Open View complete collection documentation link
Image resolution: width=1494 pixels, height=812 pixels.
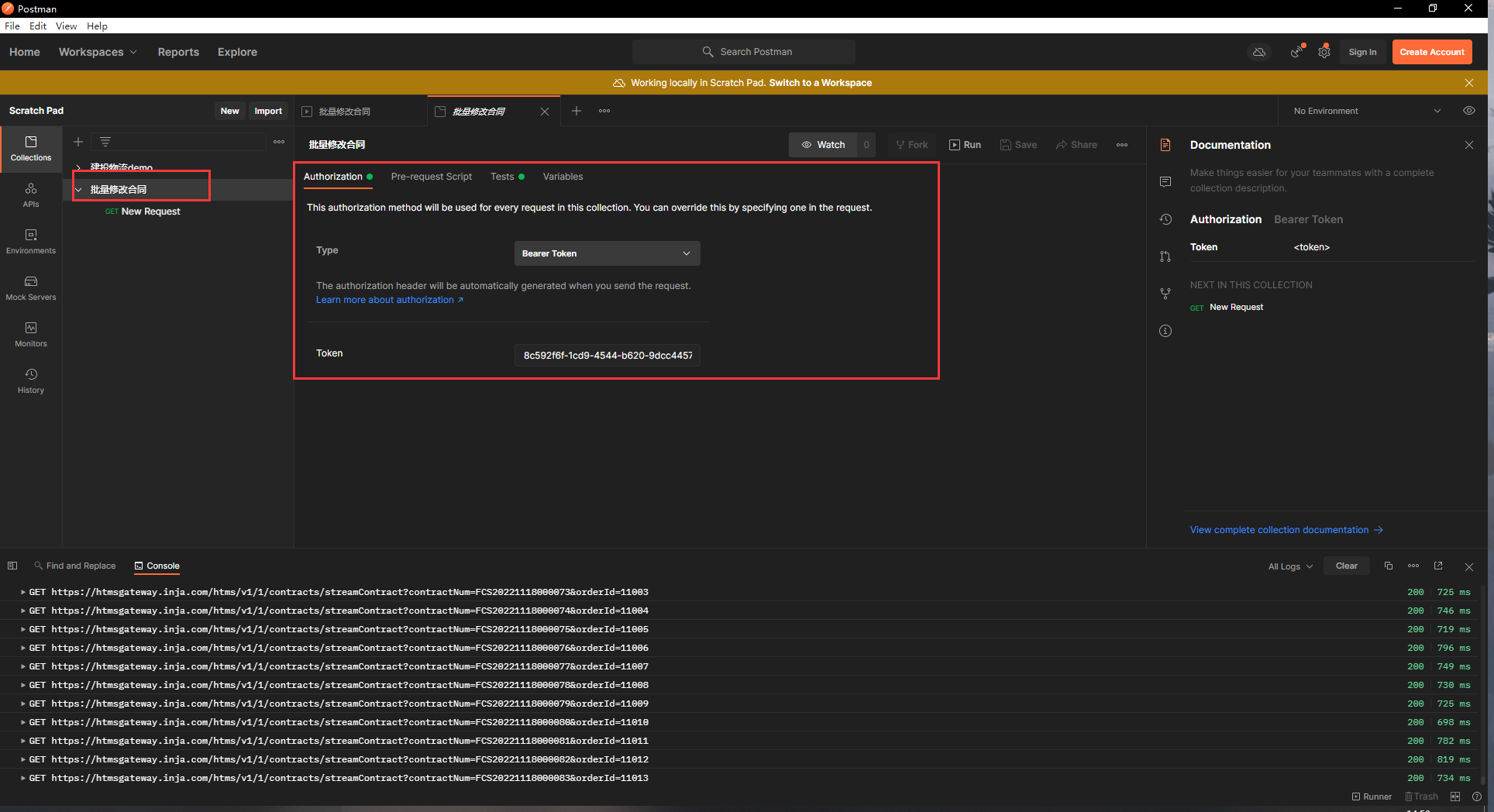(1286, 530)
